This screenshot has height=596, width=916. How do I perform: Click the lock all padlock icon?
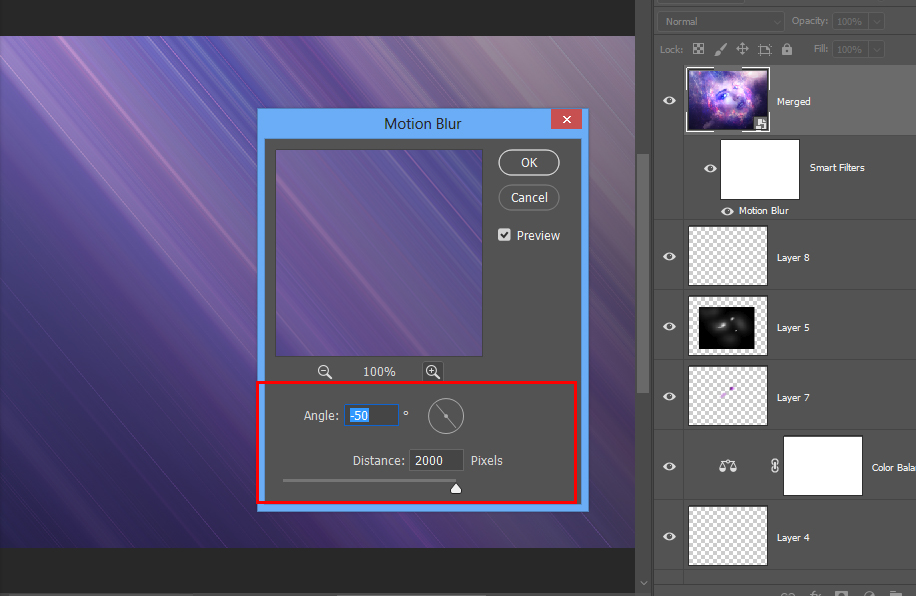[x=787, y=49]
